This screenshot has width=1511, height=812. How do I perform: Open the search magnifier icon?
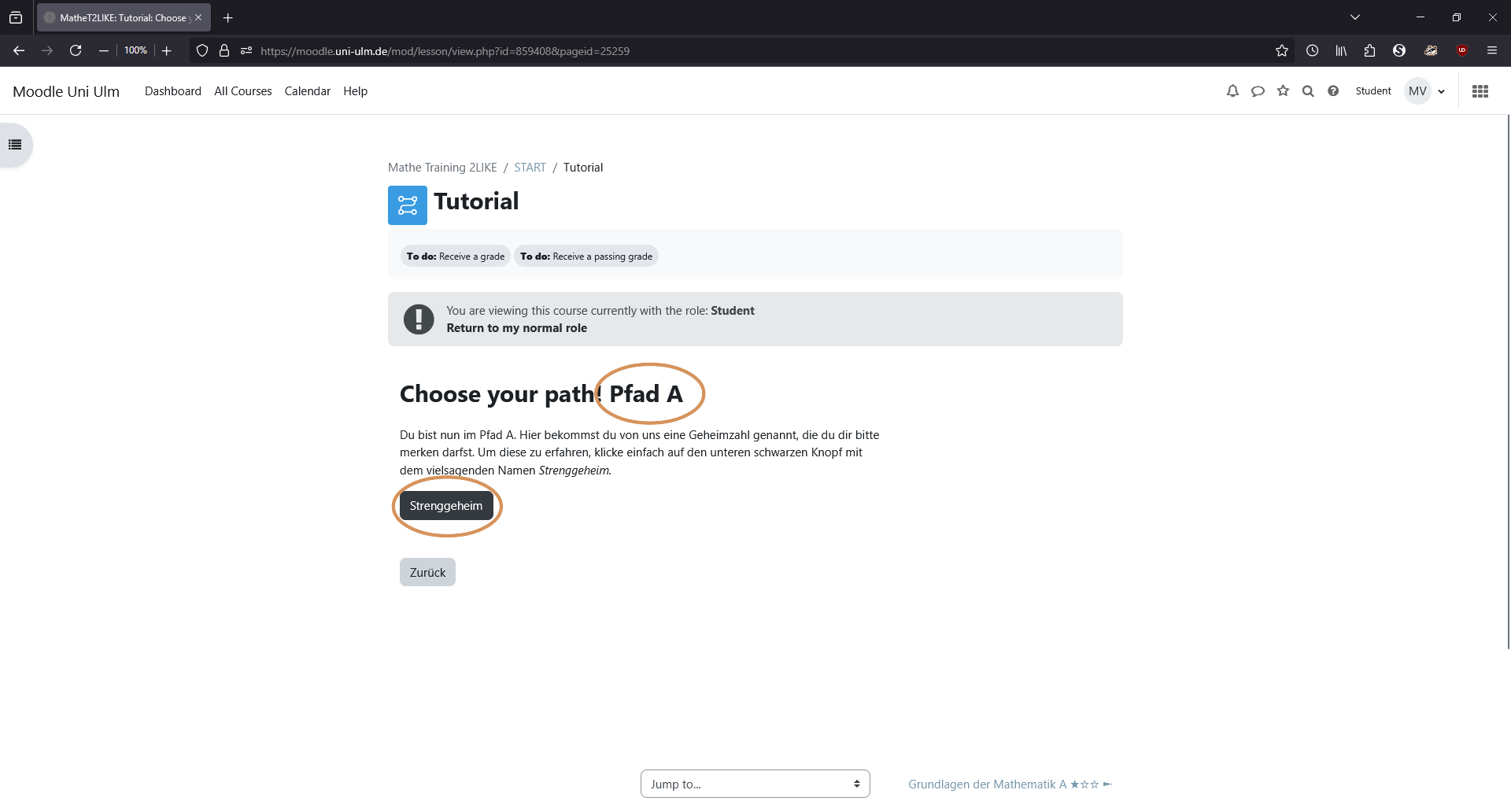pyautogui.click(x=1308, y=91)
